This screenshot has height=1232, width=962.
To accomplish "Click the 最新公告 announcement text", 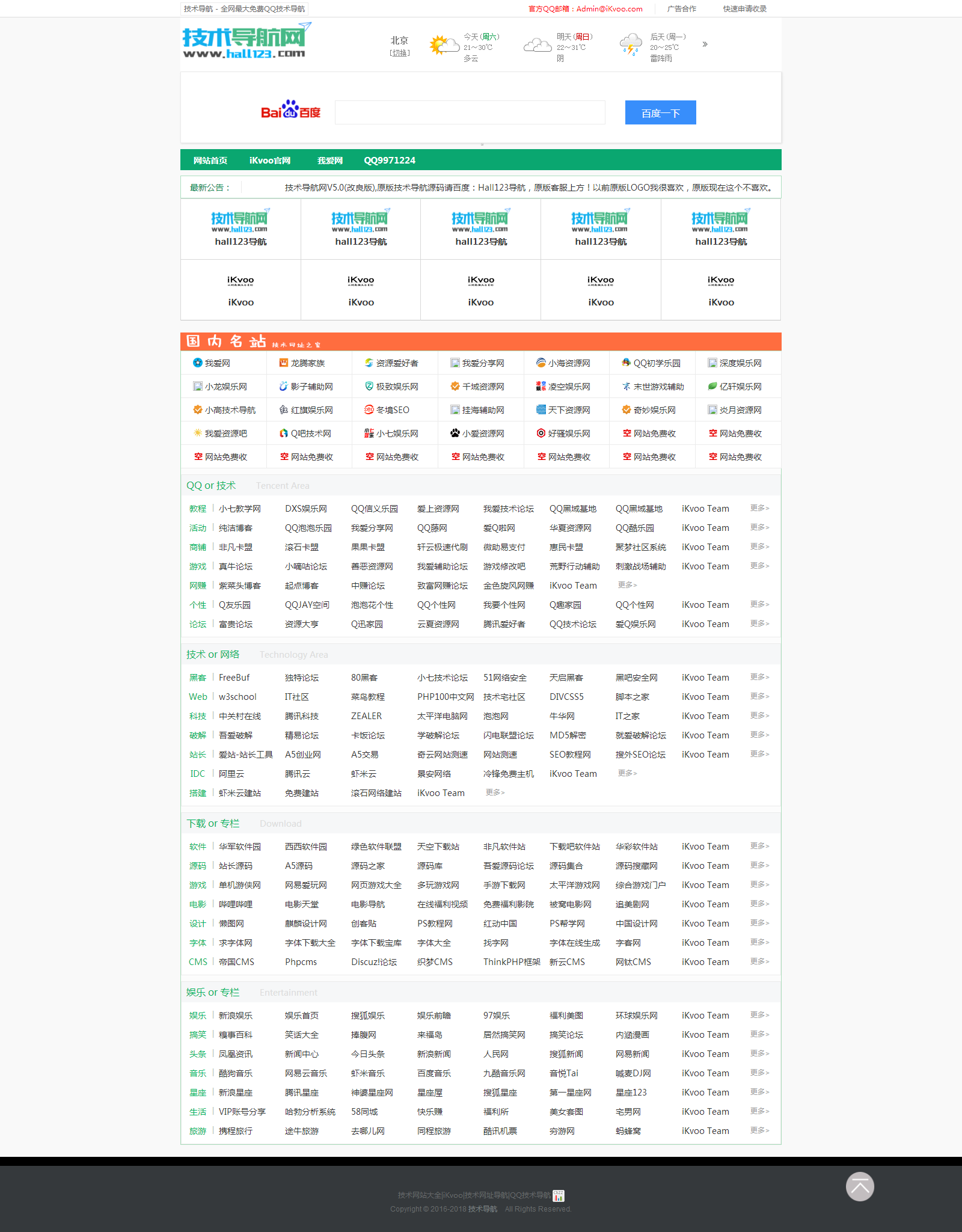I will coord(528,188).
